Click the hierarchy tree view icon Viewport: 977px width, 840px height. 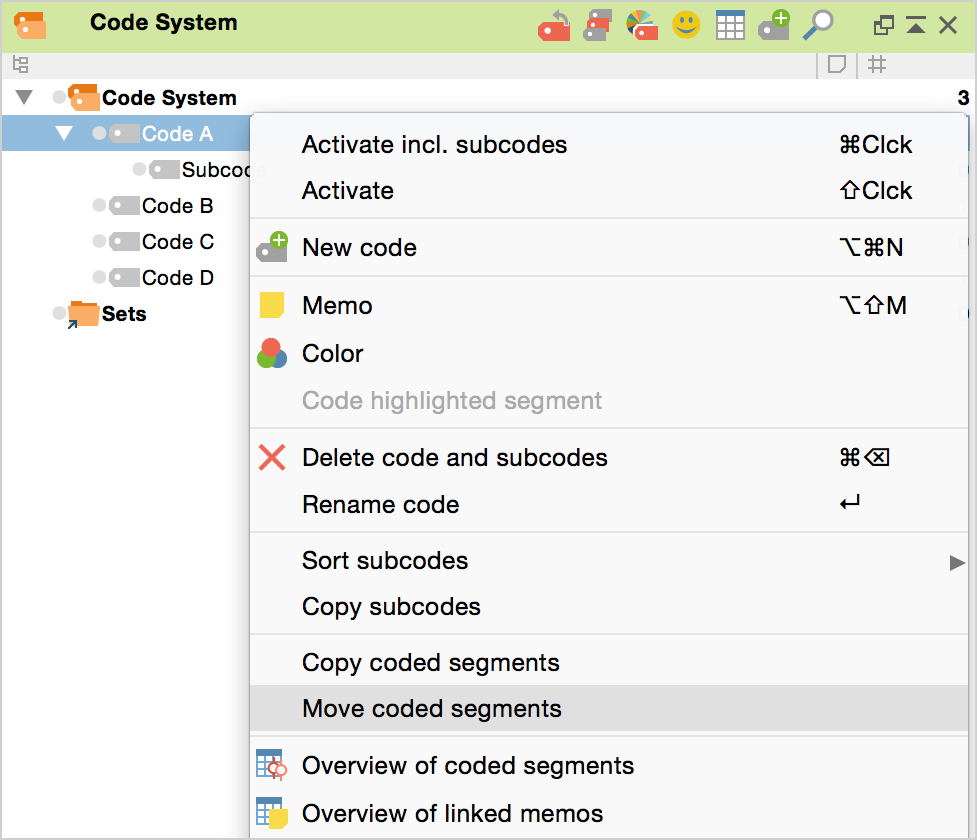(x=20, y=65)
